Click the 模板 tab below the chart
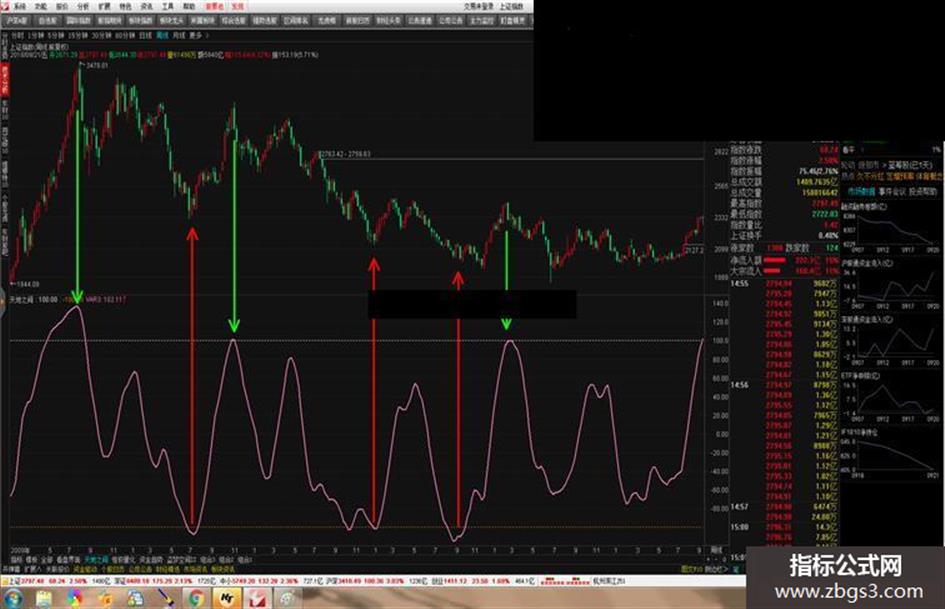The width and height of the screenshot is (945, 609). [31, 560]
